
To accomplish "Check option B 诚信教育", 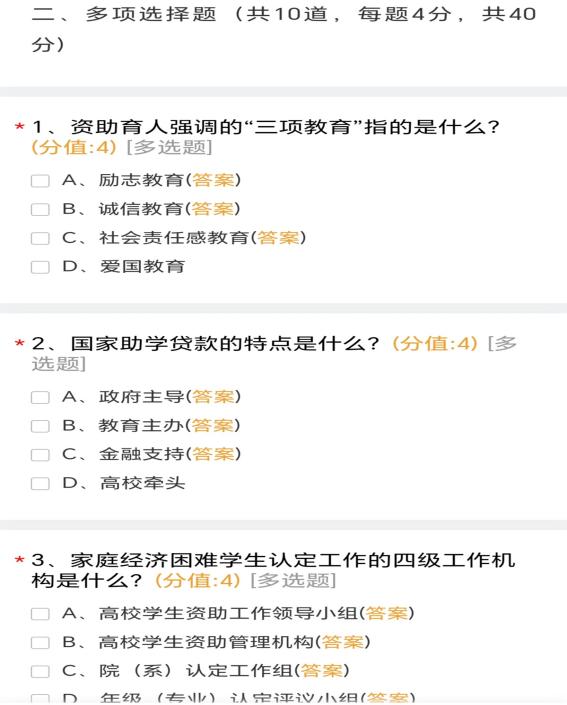I will click(40, 210).
